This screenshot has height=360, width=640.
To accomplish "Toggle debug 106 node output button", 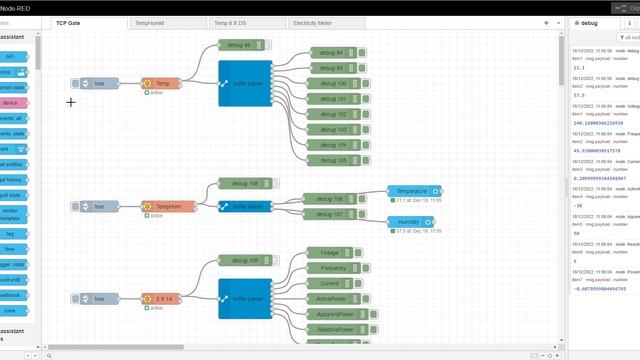I will pos(362,199).
